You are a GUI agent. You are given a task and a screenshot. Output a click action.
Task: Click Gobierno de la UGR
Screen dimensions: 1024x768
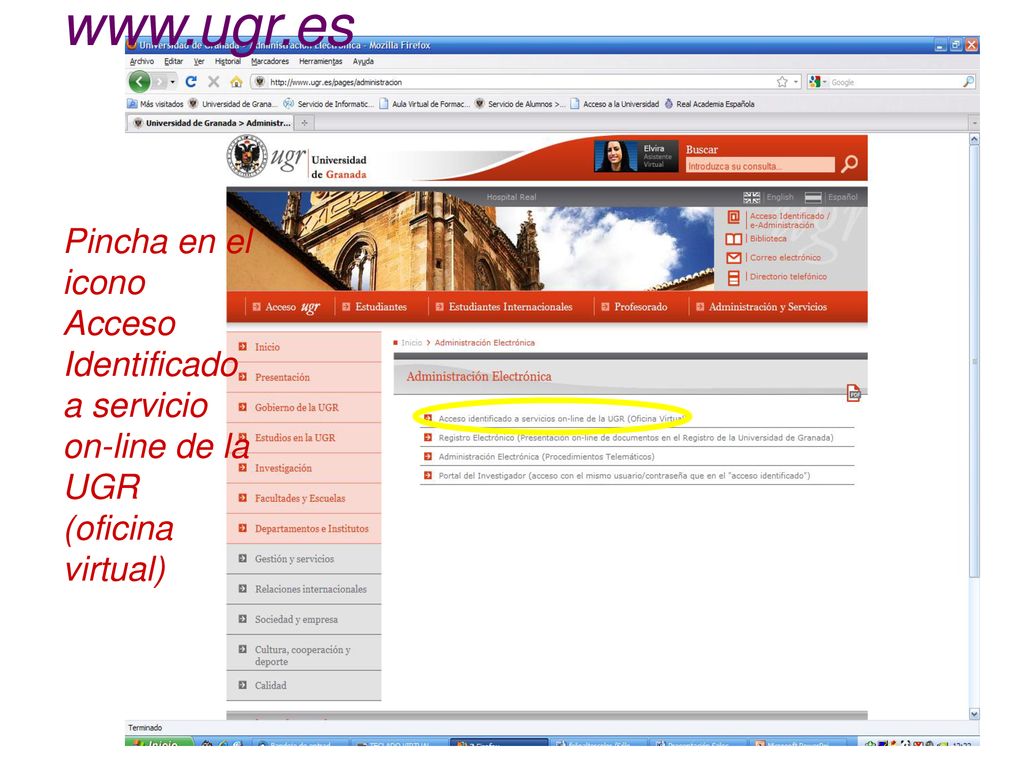pyautogui.click(x=304, y=408)
